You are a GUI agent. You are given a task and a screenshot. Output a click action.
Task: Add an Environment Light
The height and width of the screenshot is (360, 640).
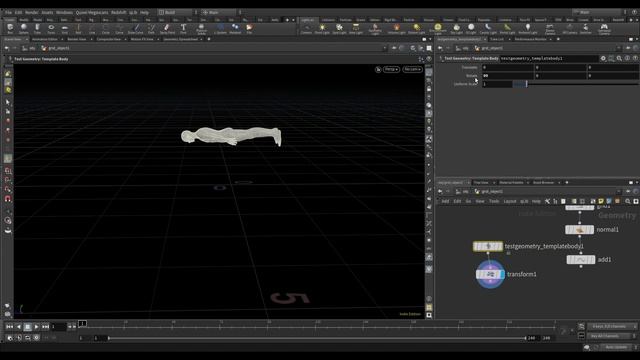coord(438,29)
